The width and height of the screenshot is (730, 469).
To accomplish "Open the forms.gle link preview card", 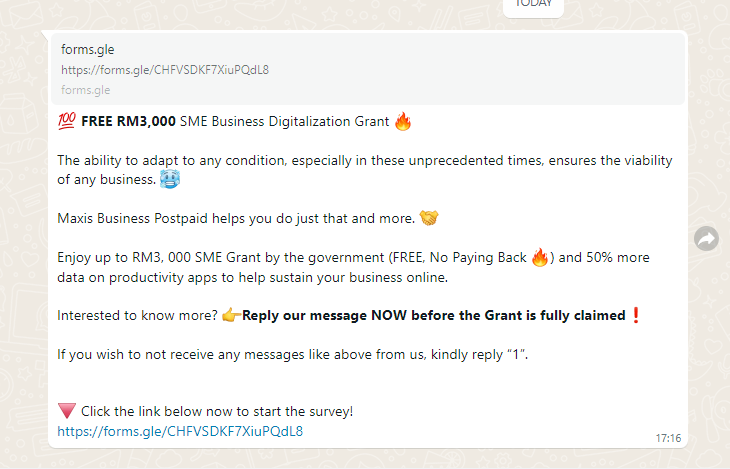I will pos(368,69).
